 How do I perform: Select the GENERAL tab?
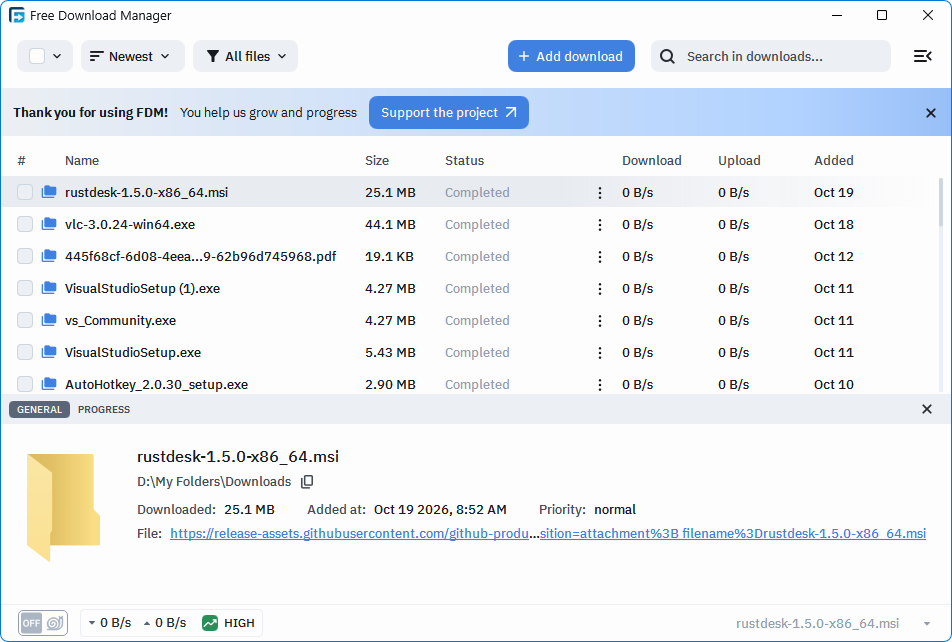[x=39, y=409]
